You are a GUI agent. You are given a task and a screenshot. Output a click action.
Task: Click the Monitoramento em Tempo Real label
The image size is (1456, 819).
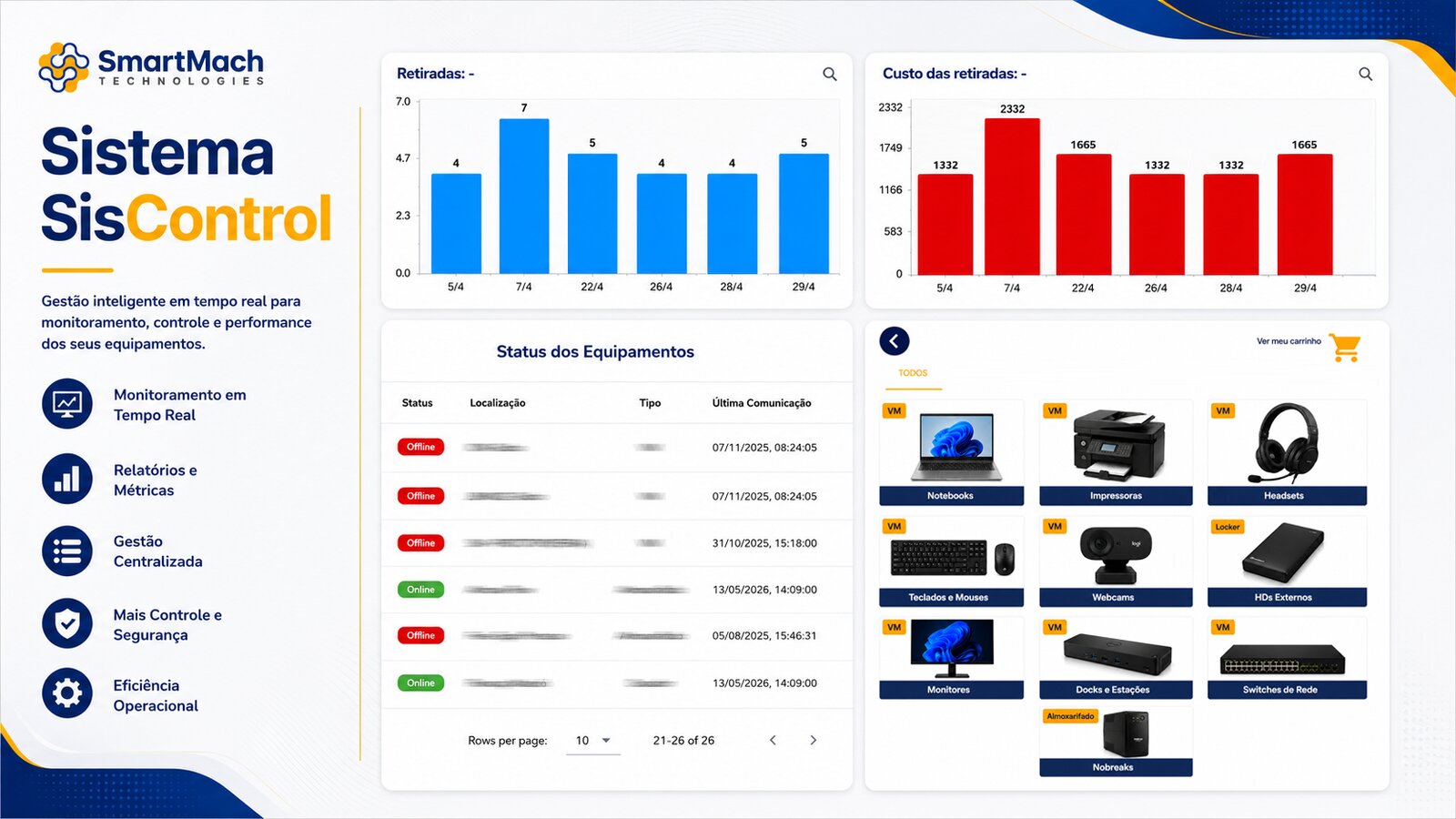[180, 405]
